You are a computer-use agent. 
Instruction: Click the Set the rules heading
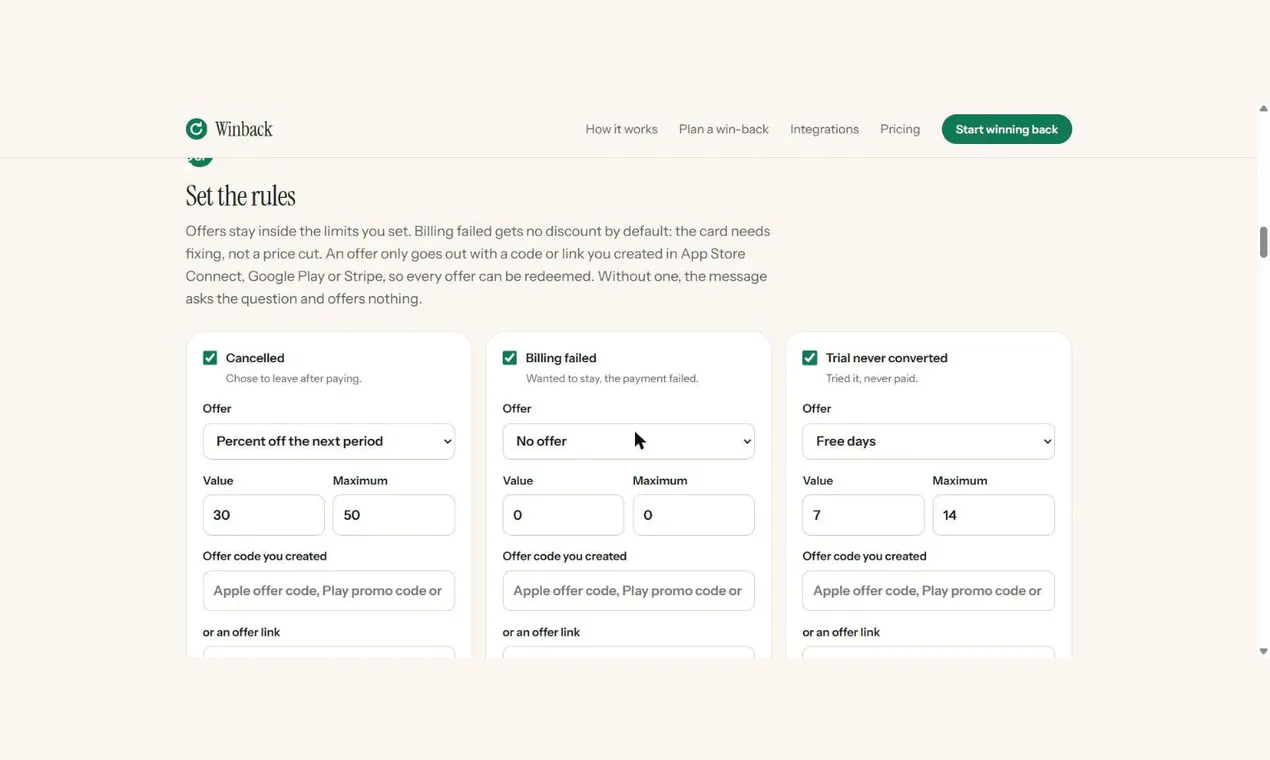click(x=241, y=196)
